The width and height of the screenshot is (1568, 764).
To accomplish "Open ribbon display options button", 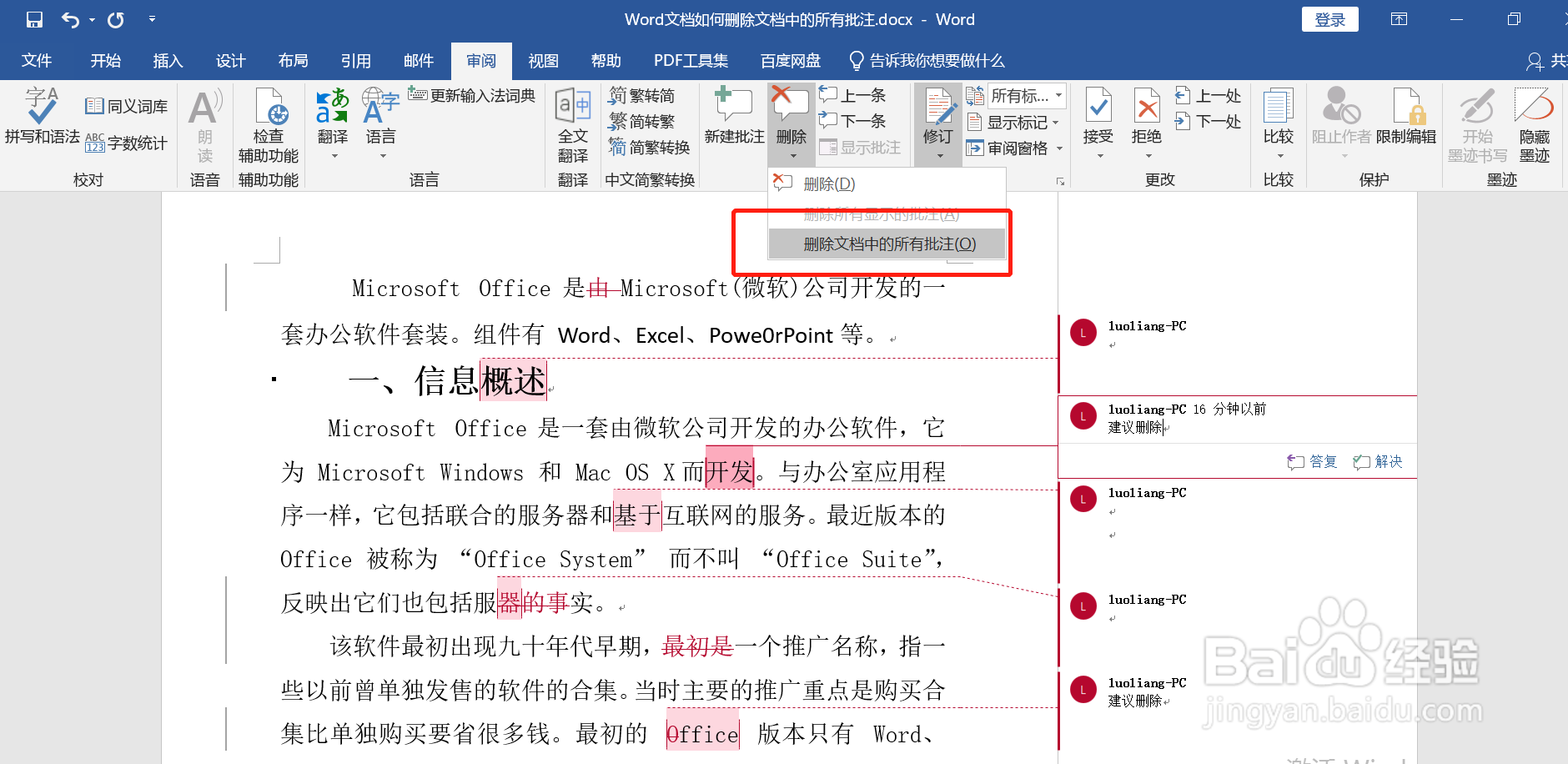I will pos(1399,19).
